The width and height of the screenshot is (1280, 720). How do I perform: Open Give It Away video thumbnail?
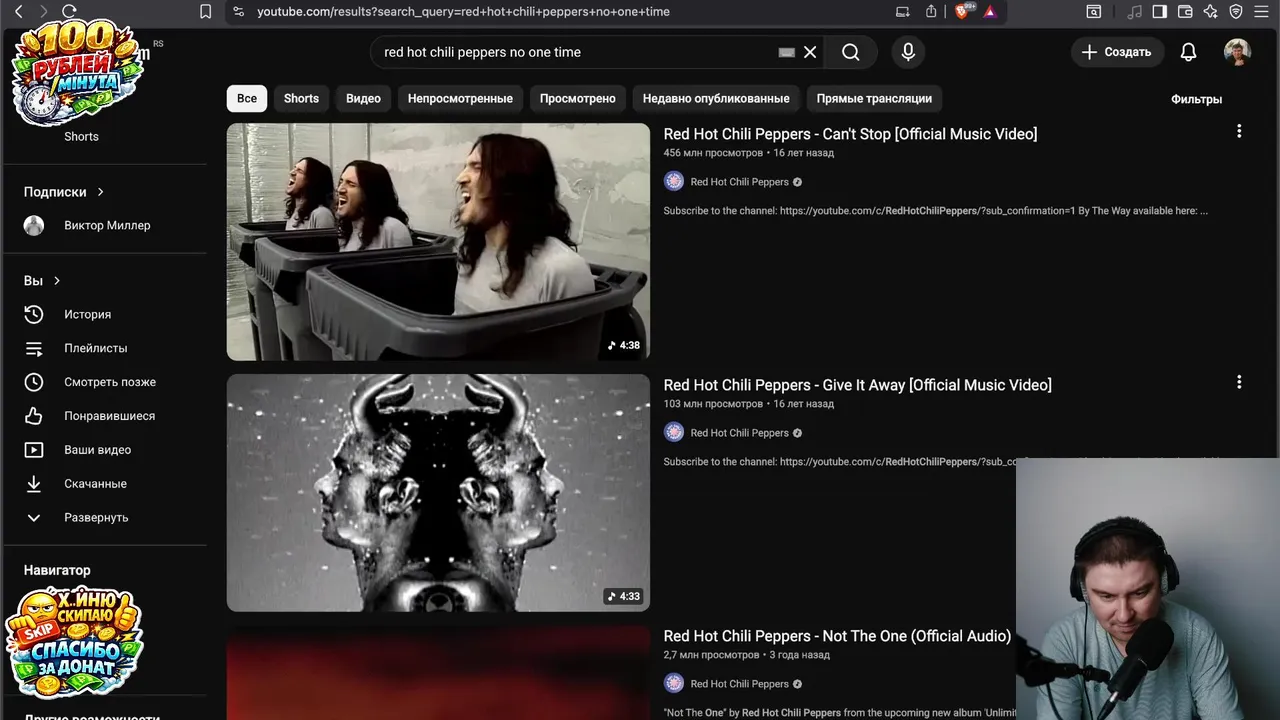point(438,493)
